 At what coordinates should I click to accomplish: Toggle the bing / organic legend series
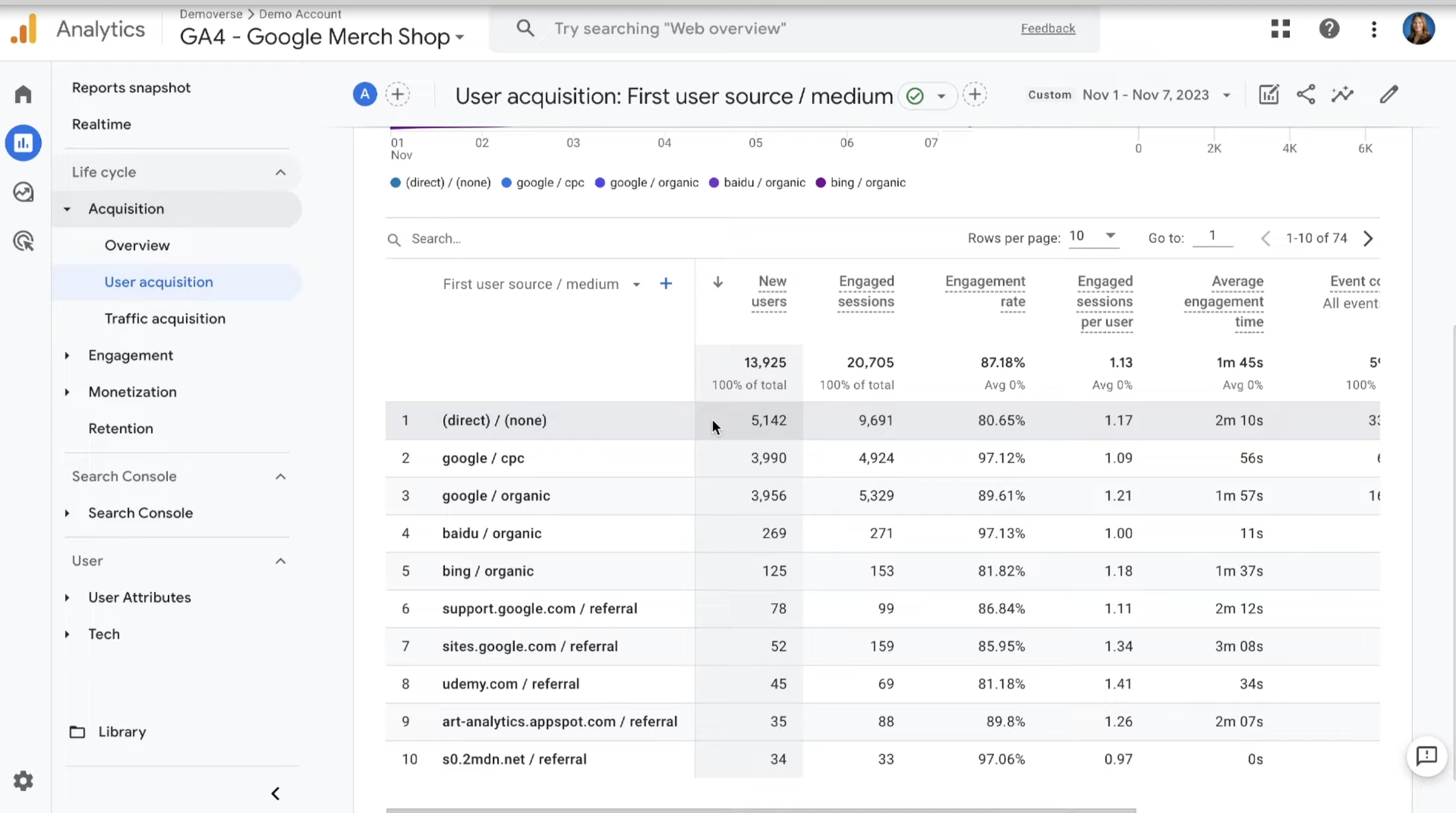click(x=861, y=183)
